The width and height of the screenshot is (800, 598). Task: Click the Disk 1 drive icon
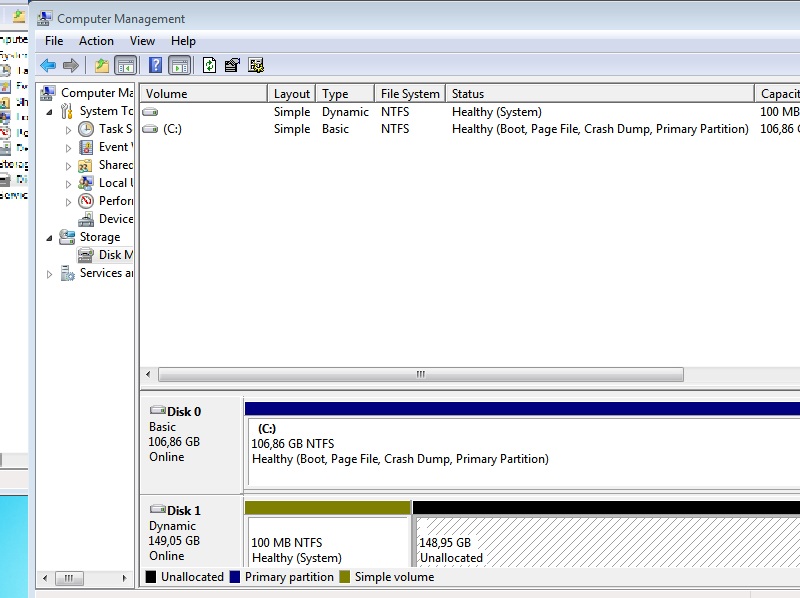tap(158, 509)
